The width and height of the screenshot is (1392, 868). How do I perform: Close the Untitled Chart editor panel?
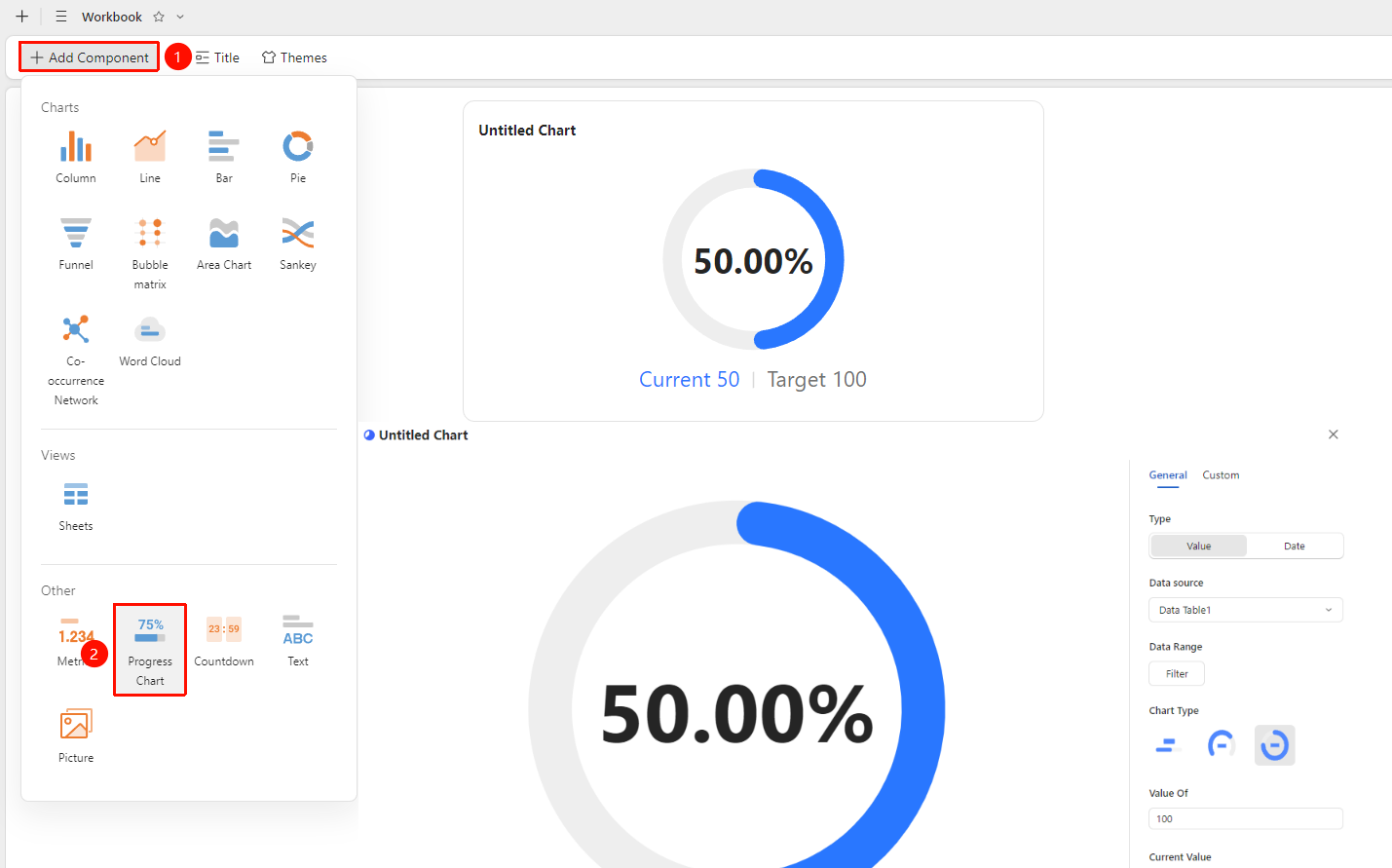tap(1334, 434)
